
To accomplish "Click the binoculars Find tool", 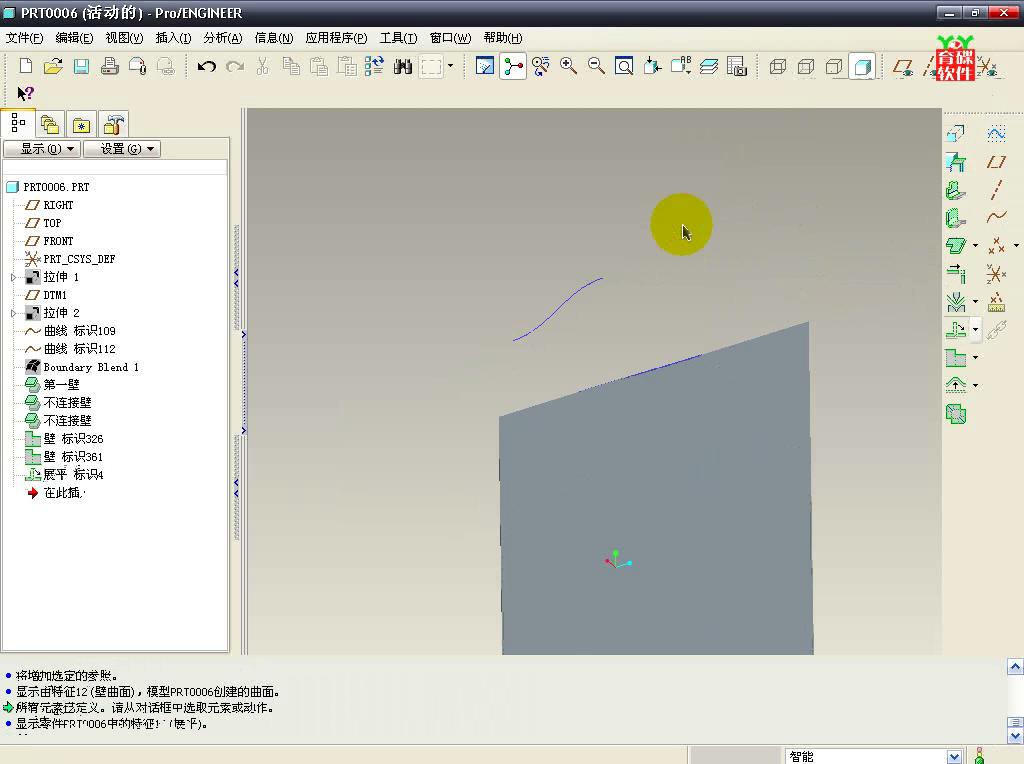I will click(403, 66).
